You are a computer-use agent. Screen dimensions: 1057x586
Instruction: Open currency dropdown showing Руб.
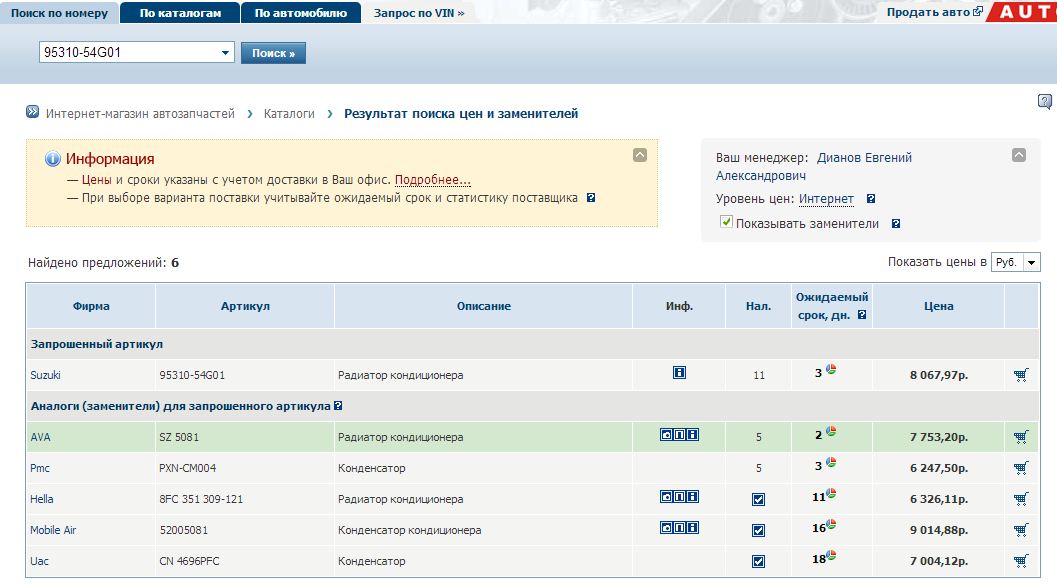click(1031, 262)
